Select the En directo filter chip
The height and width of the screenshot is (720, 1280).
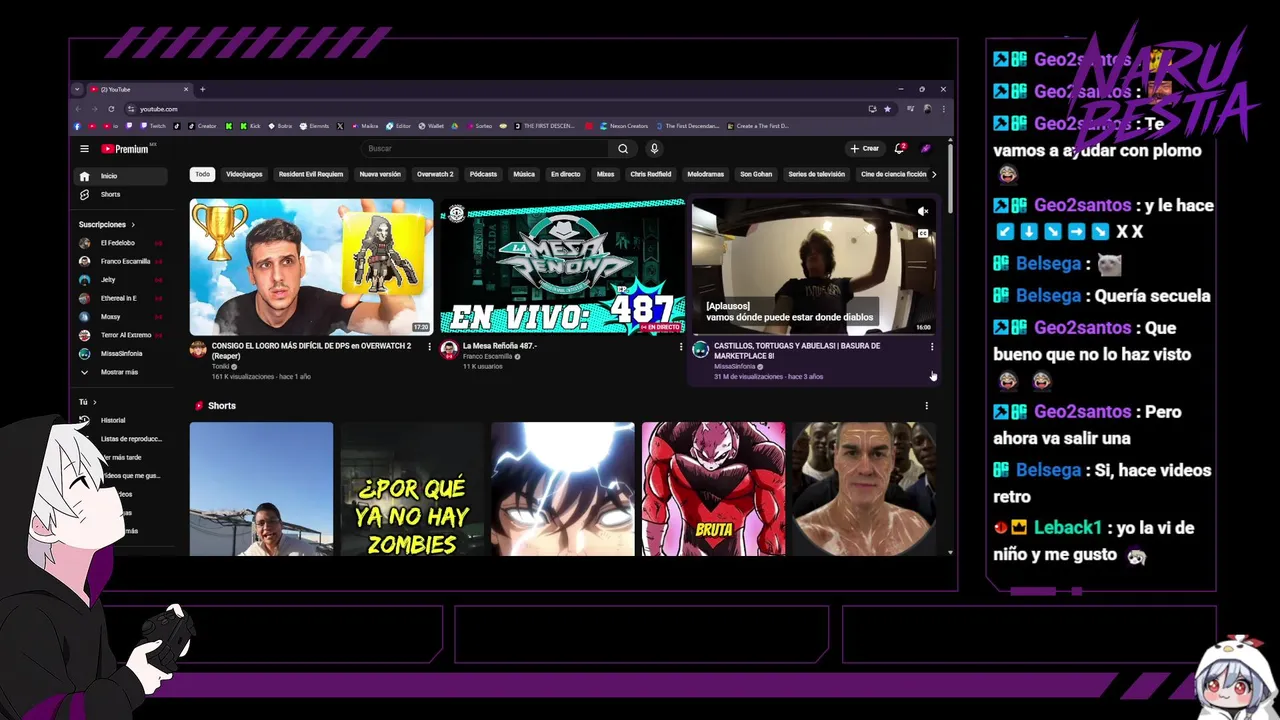(x=565, y=174)
